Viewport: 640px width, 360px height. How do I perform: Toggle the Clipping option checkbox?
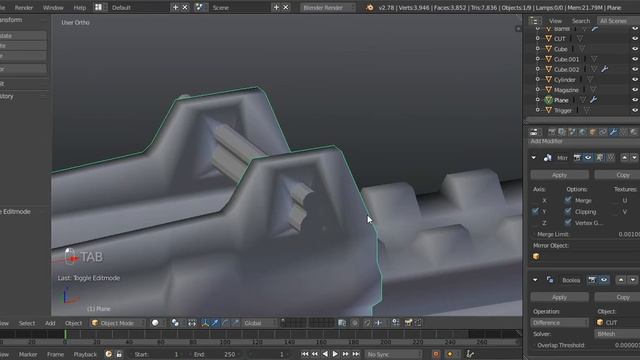point(568,211)
